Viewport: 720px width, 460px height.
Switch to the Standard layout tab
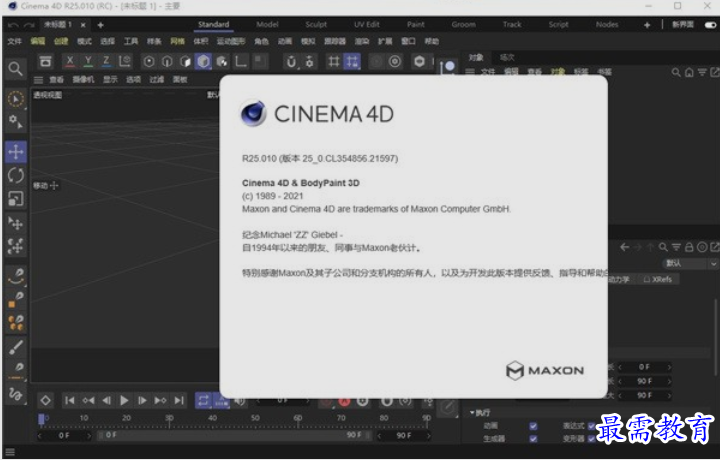click(214, 24)
